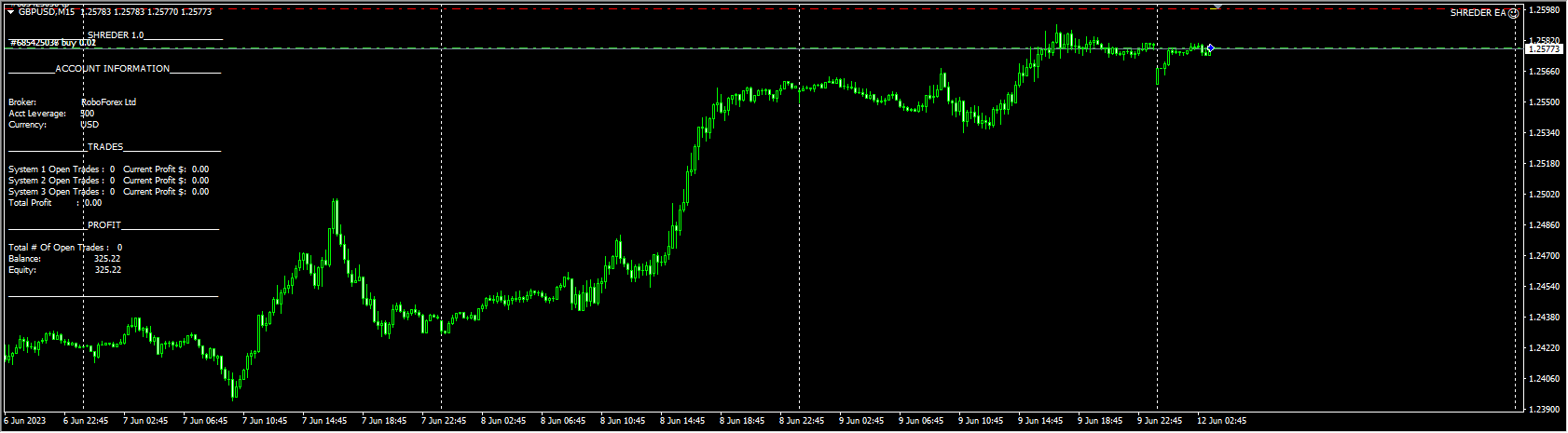Click the PROFIT section heading
This screenshot has height=433, width=1568.
(104, 225)
